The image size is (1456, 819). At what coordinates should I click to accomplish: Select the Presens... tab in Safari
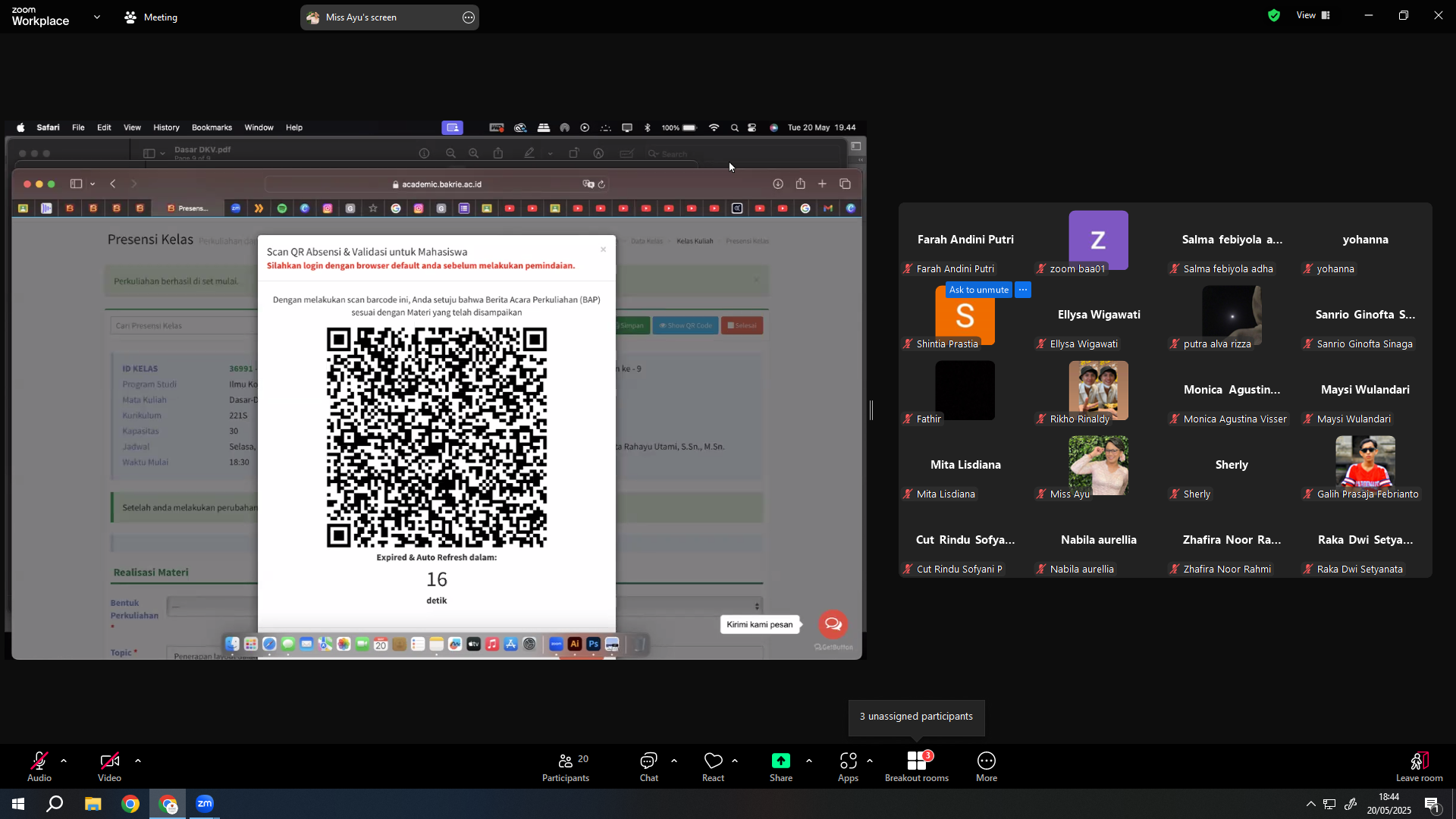pyautogui.click(x=189, y=208)
